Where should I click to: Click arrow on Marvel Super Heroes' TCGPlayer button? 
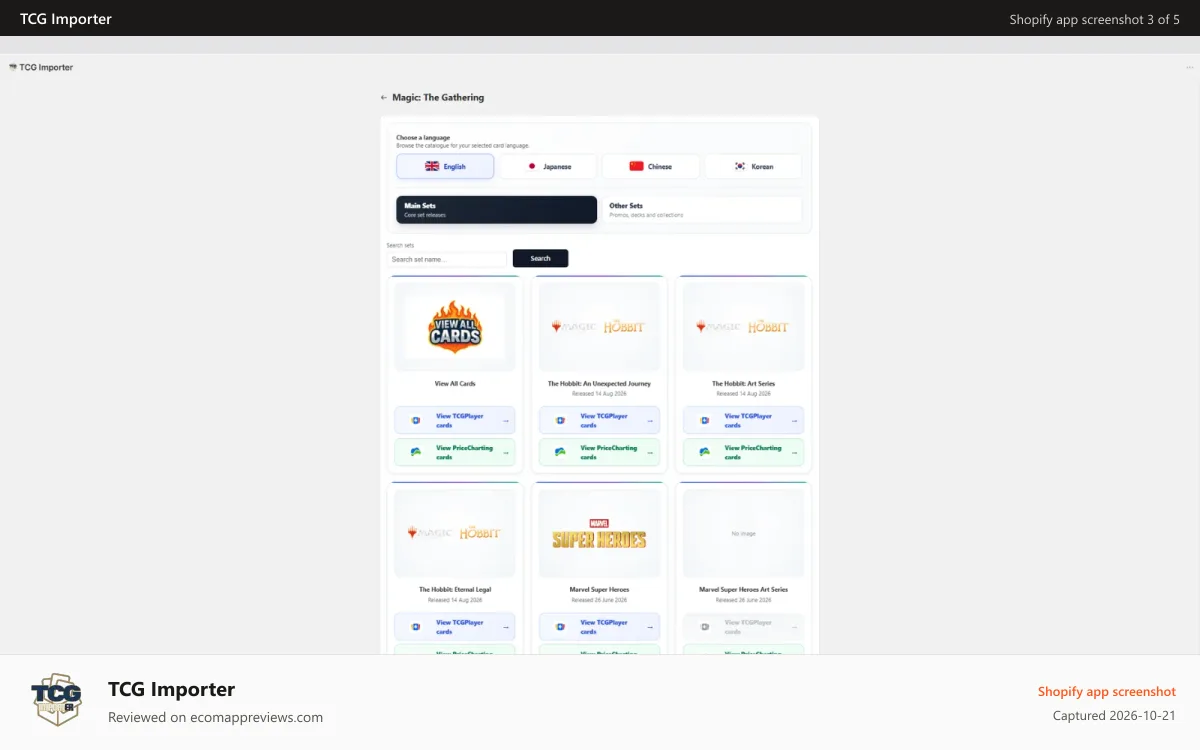650,627
